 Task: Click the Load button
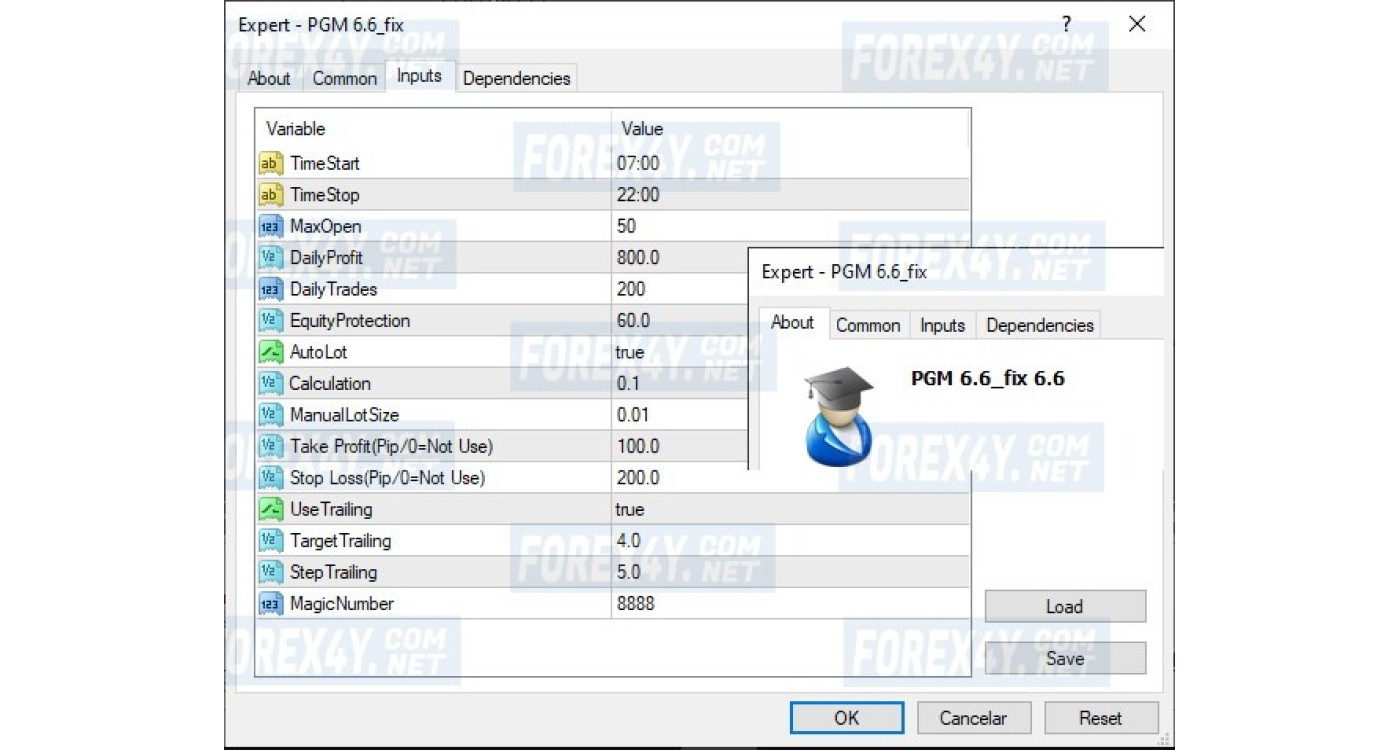pos(1065,606)
